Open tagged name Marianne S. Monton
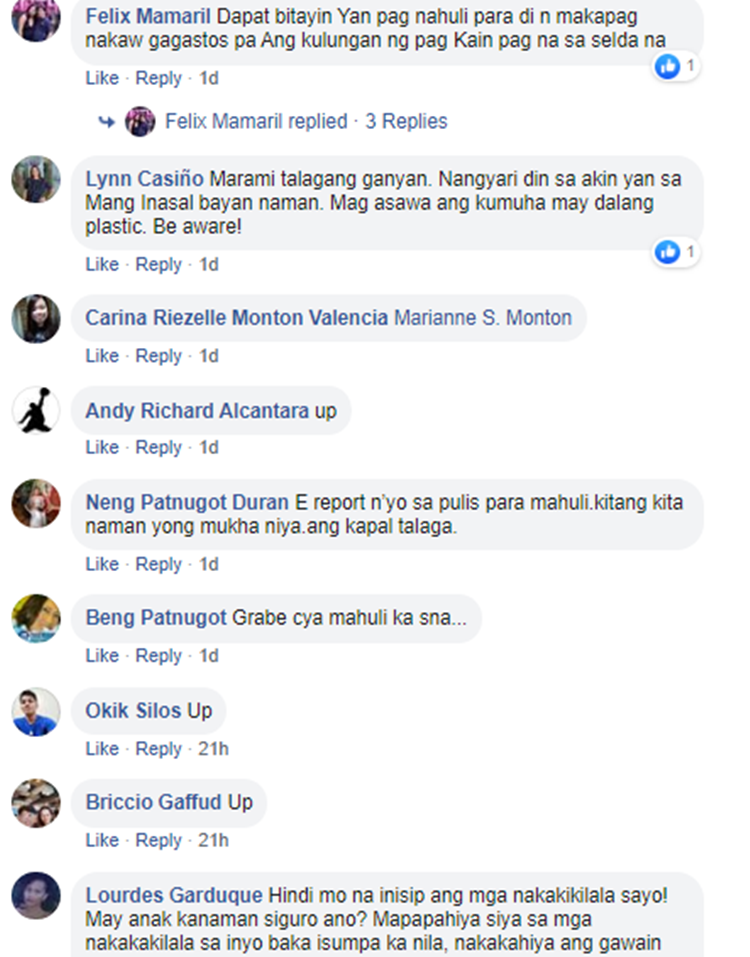 tap(483, 318)
